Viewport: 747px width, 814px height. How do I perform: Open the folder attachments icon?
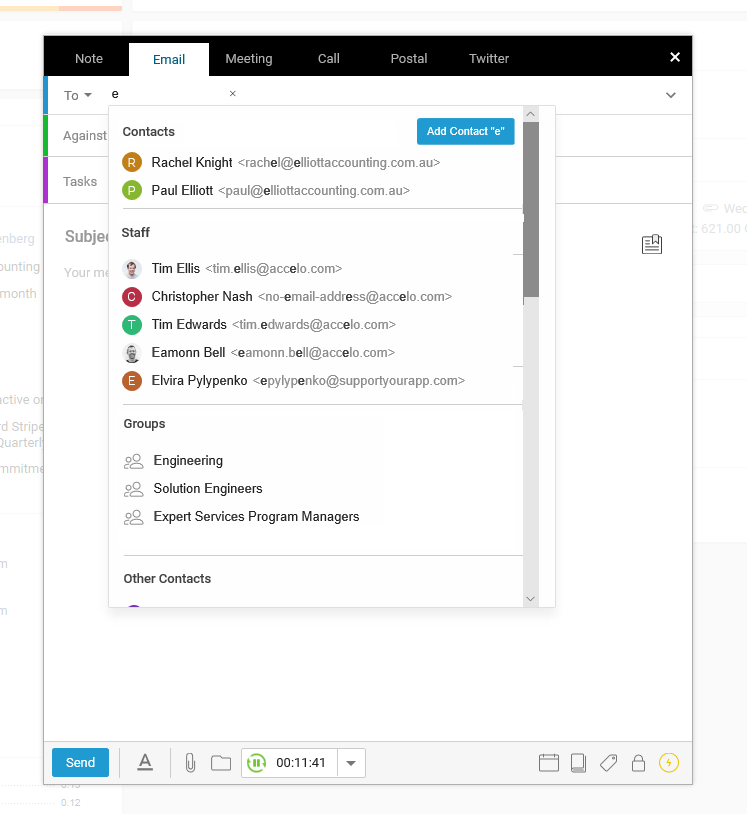[x=221, y=763]
